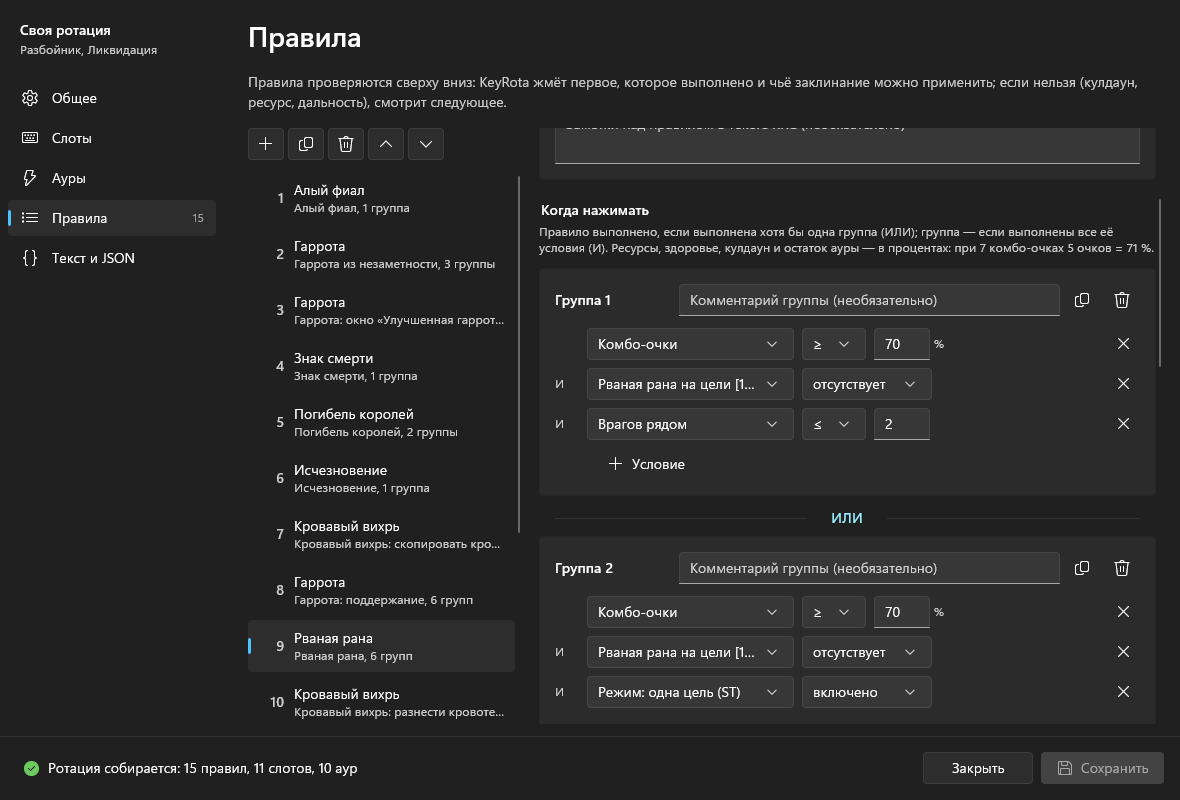The image size is (1180, 800).
Task: Copy Группа 2 with duplicate icon
Action: [1082, 567]
